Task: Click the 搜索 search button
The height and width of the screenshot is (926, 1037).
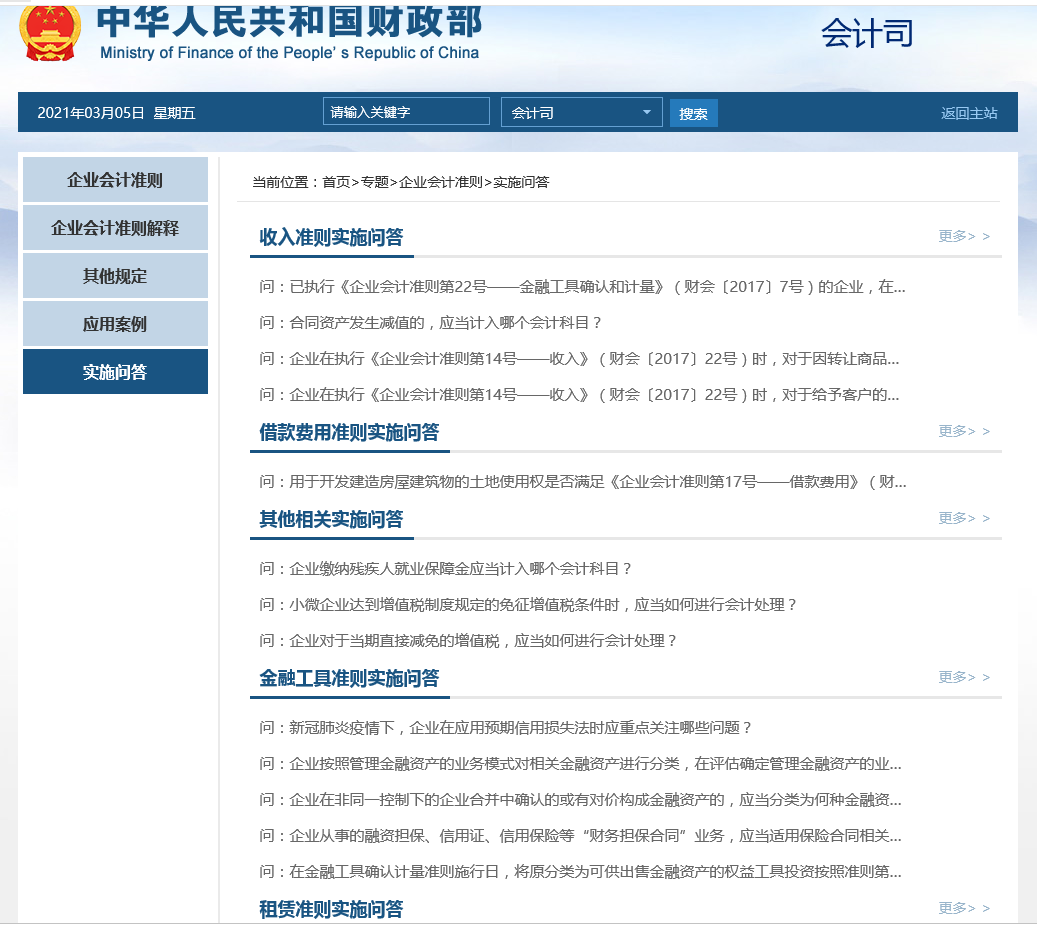Action: point(693,114)
